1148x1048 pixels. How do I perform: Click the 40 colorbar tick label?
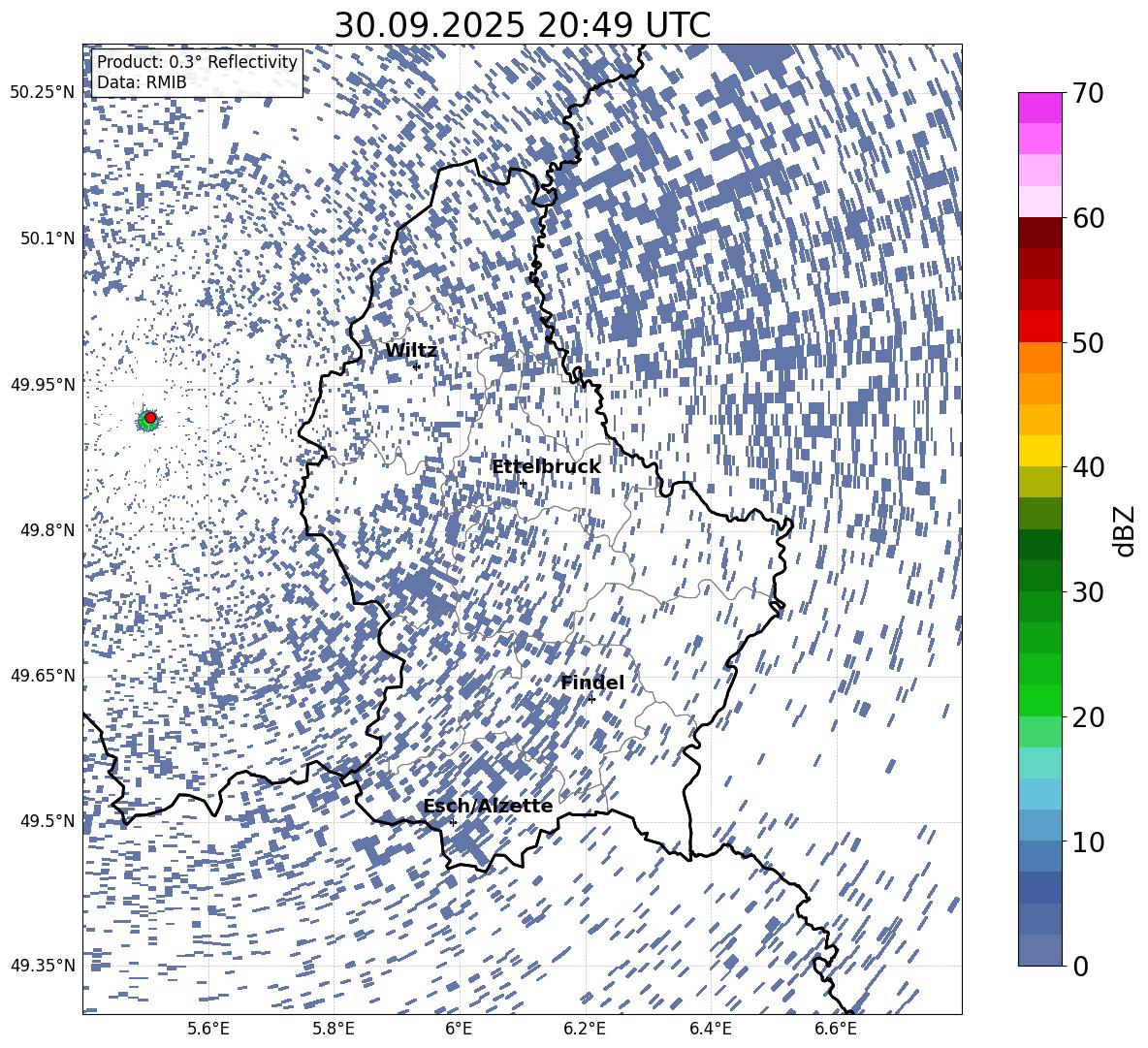coord(1088,467)
